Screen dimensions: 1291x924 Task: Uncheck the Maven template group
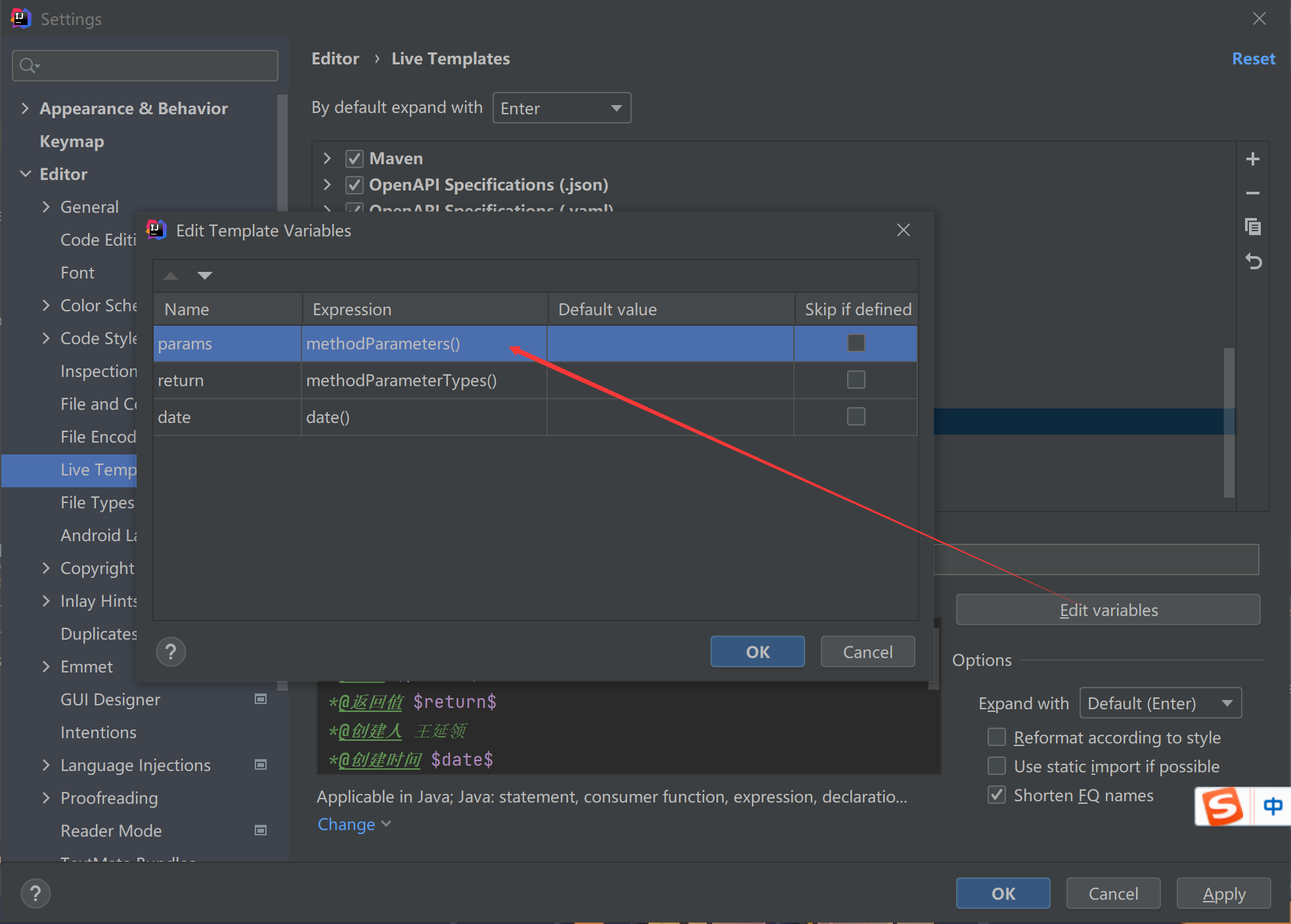coord(355,158)
